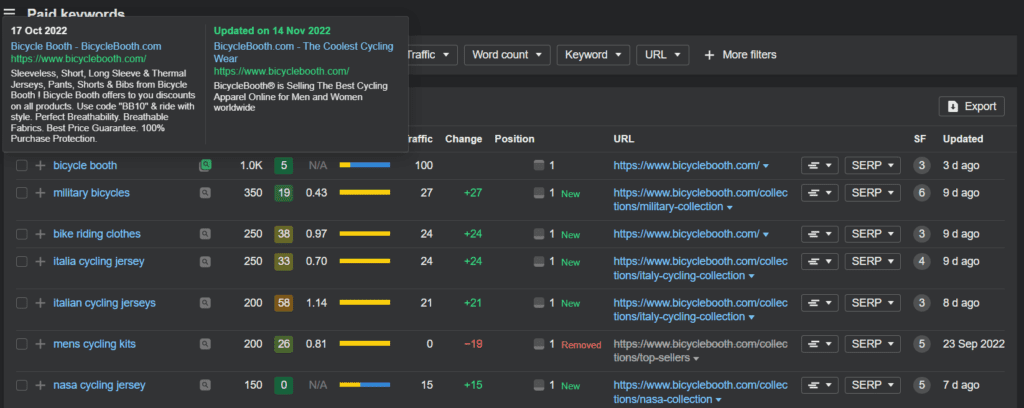Open chart dropdown for bike riding clothes
1024x408 pixels.
tap(820, 234)
